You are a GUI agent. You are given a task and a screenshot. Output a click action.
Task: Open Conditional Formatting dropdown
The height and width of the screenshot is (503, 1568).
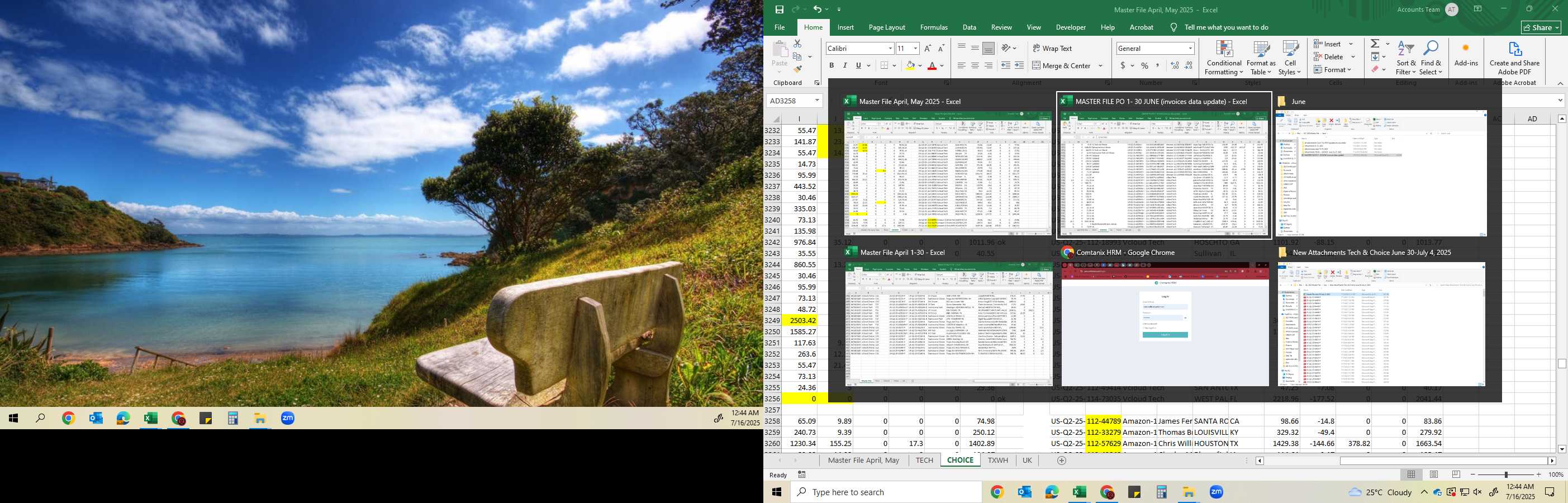pyautogui.click(x=1224, y=58)
